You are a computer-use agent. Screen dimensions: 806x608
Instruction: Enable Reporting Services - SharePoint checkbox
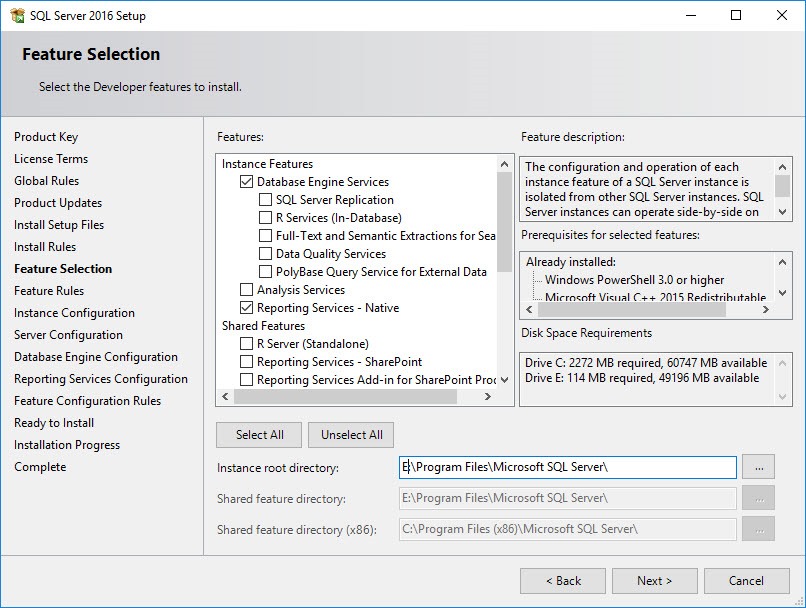(247, 362)
